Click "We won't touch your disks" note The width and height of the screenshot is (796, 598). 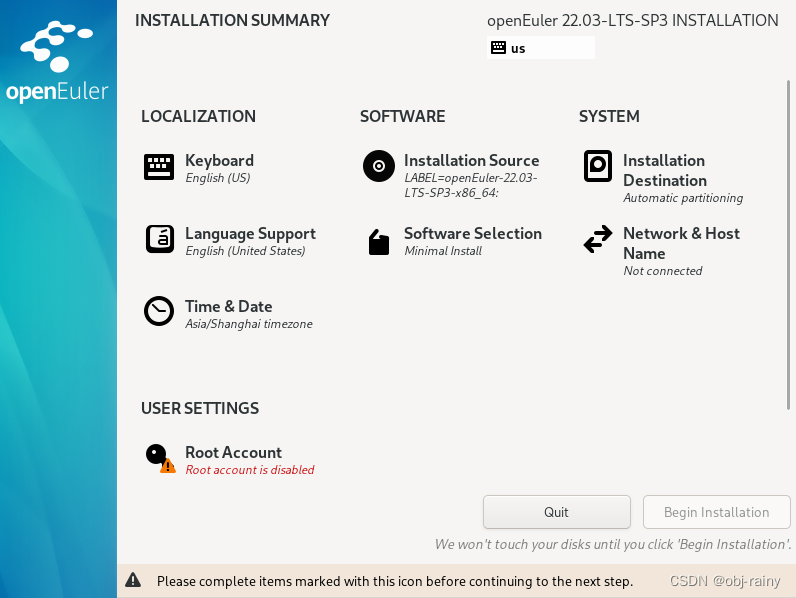click(x=613, y=544)
